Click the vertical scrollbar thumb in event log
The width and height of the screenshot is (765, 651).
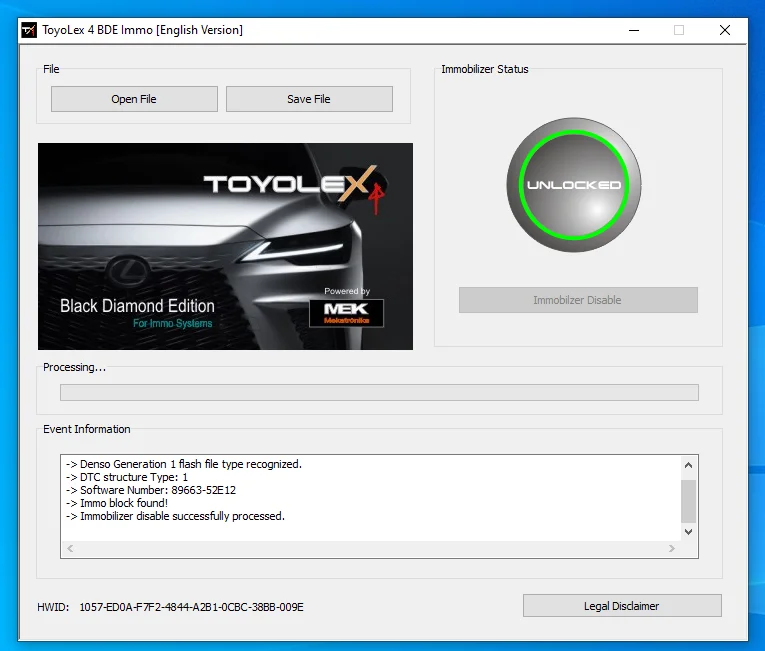pyautogui.click(x=688, y=501)
